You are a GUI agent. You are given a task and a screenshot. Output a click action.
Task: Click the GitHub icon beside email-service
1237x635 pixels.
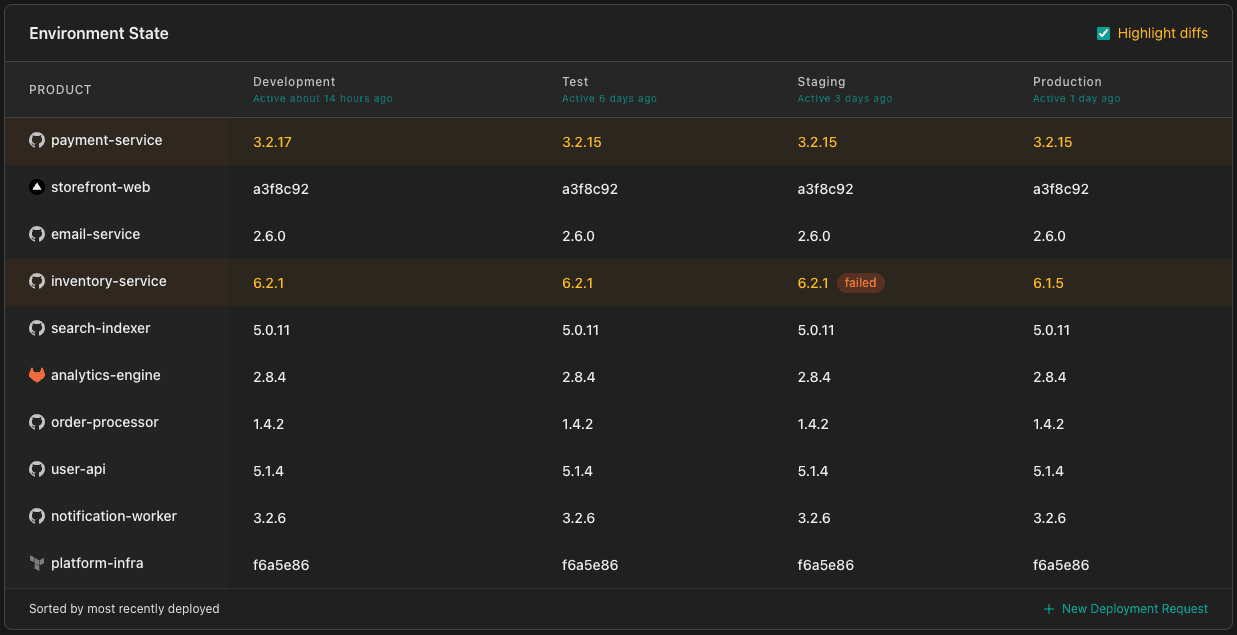click(x=37, y=235)
